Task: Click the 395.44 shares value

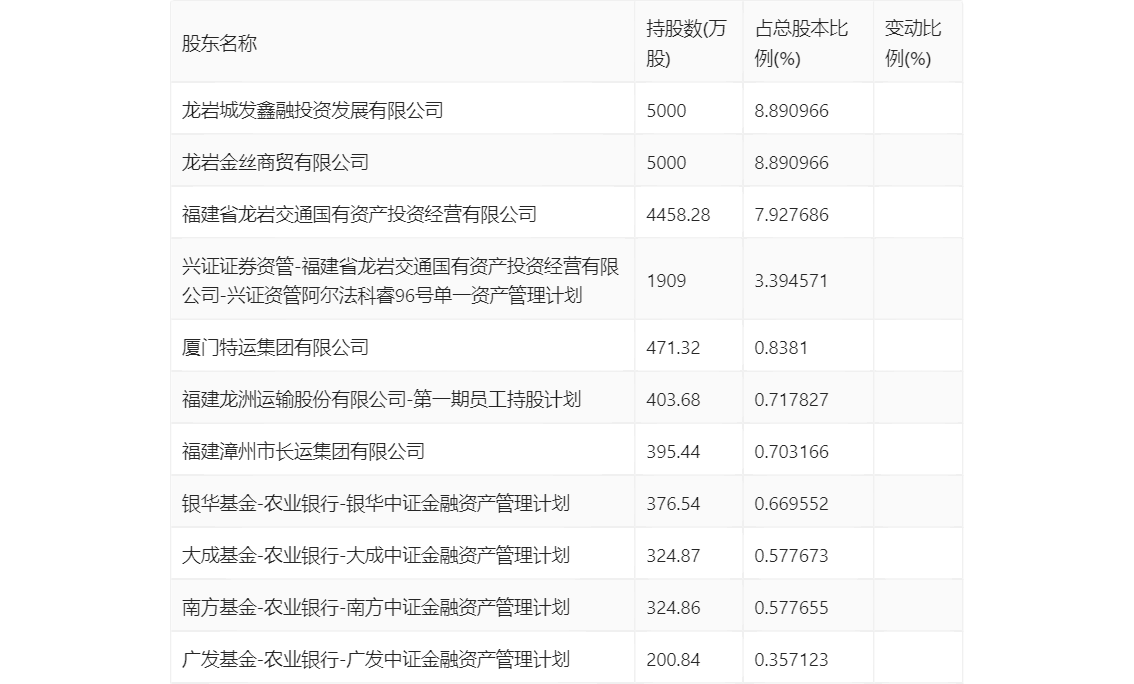Action: click(673, 452)
